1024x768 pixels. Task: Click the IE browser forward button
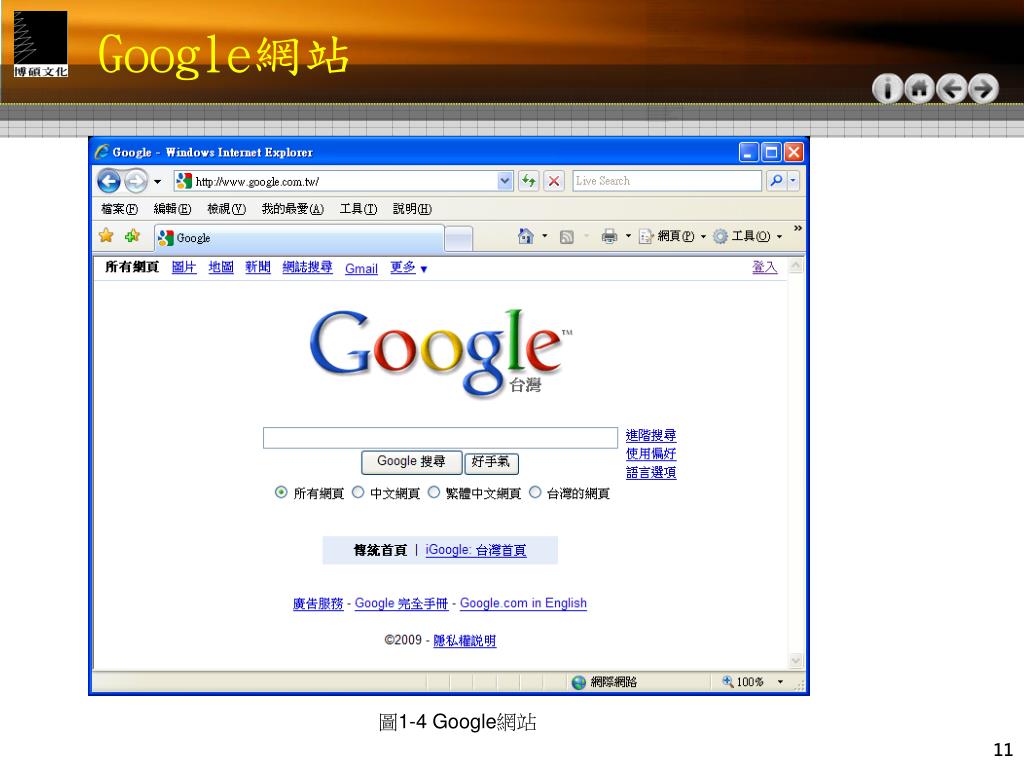coord(136,181)
